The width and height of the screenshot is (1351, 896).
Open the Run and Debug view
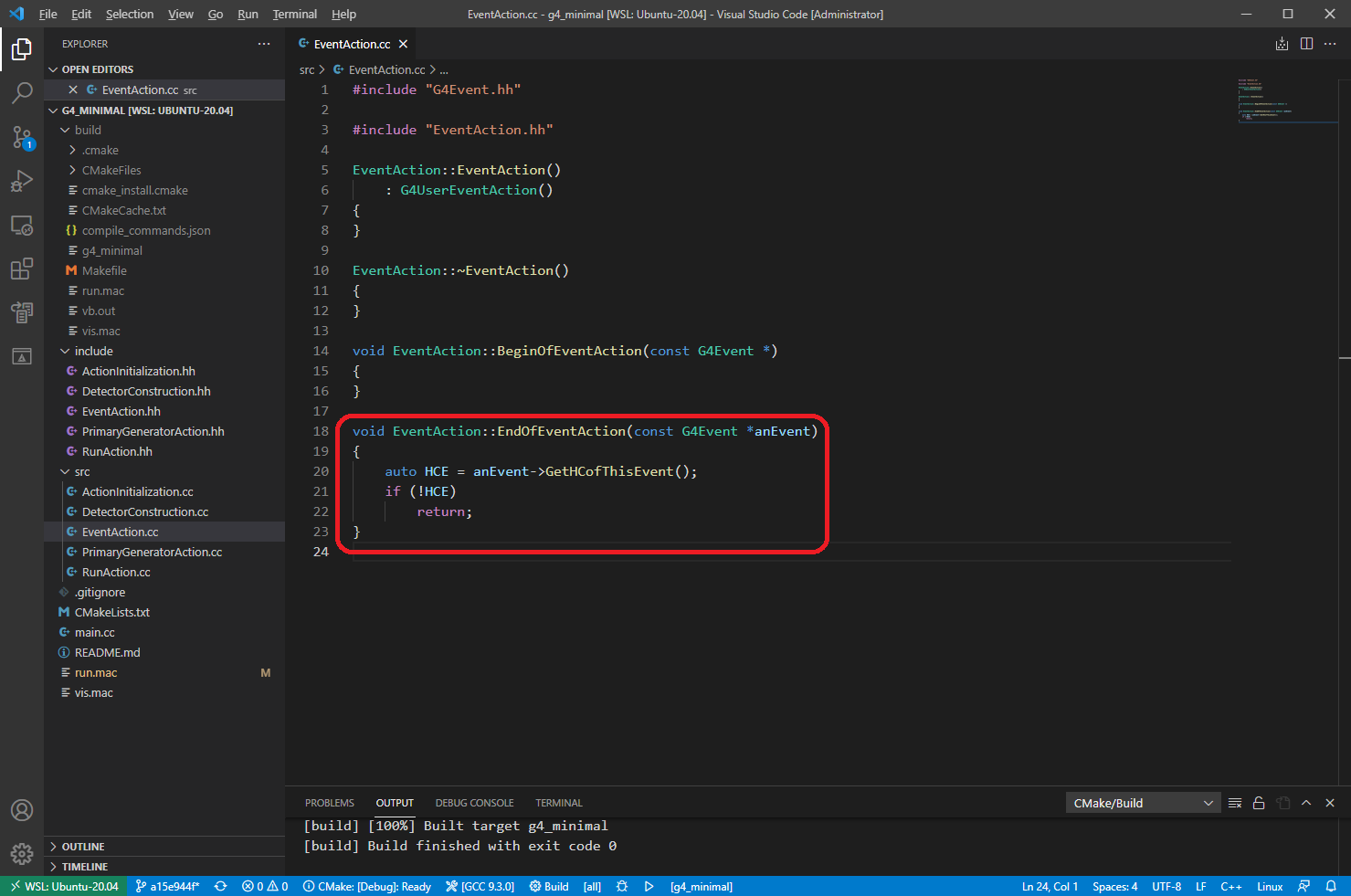click(22, 181)
